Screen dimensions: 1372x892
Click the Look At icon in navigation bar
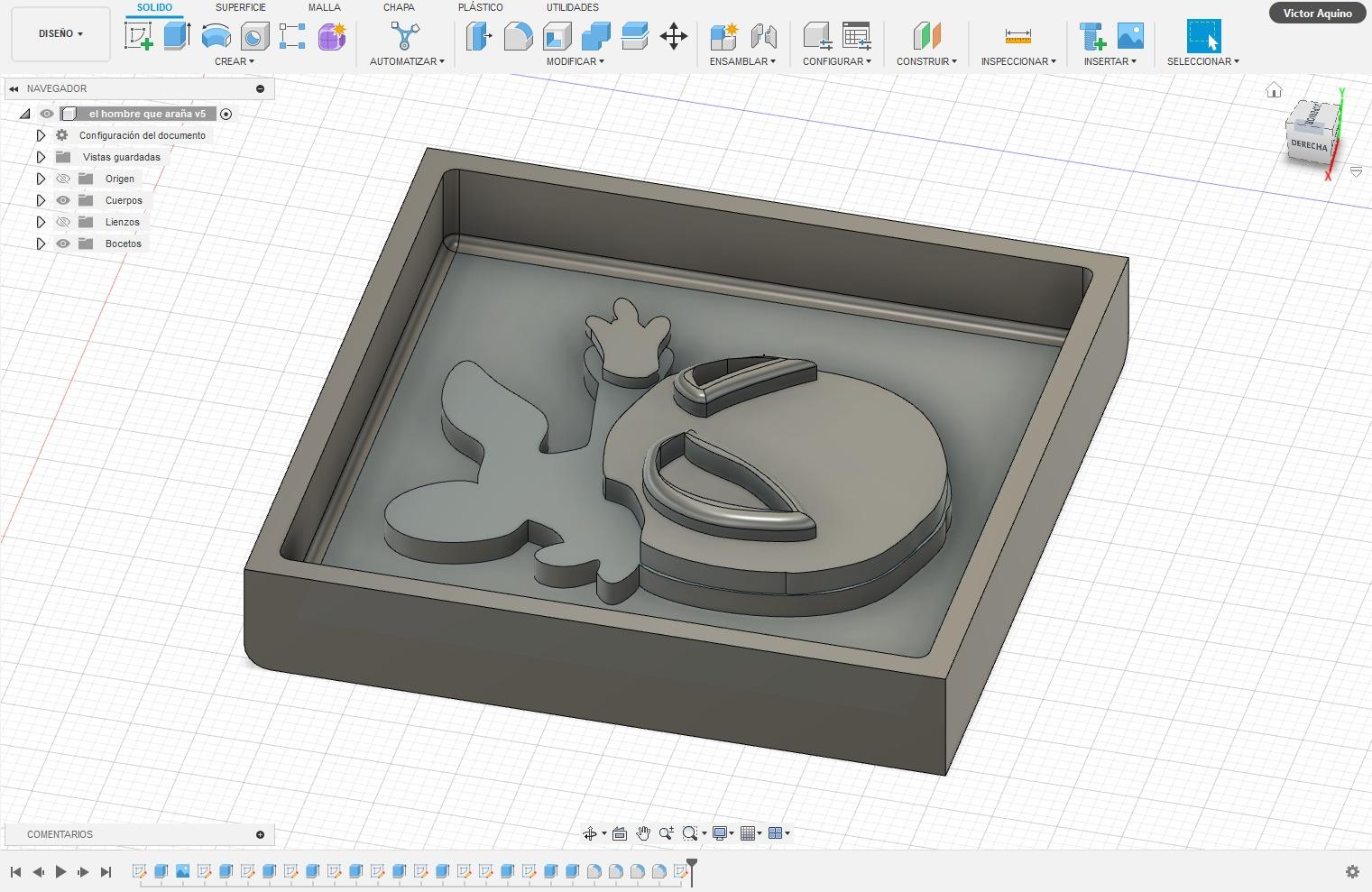point(620,833)
